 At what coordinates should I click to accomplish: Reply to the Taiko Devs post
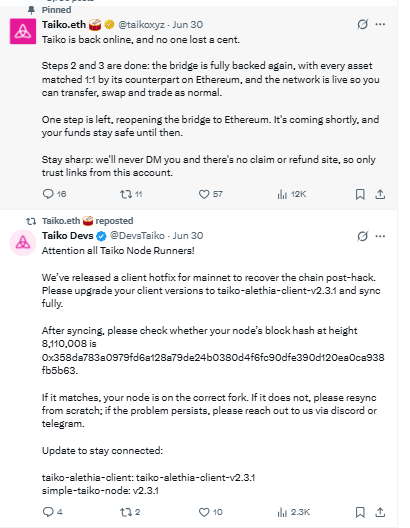(x=53, y=512)
